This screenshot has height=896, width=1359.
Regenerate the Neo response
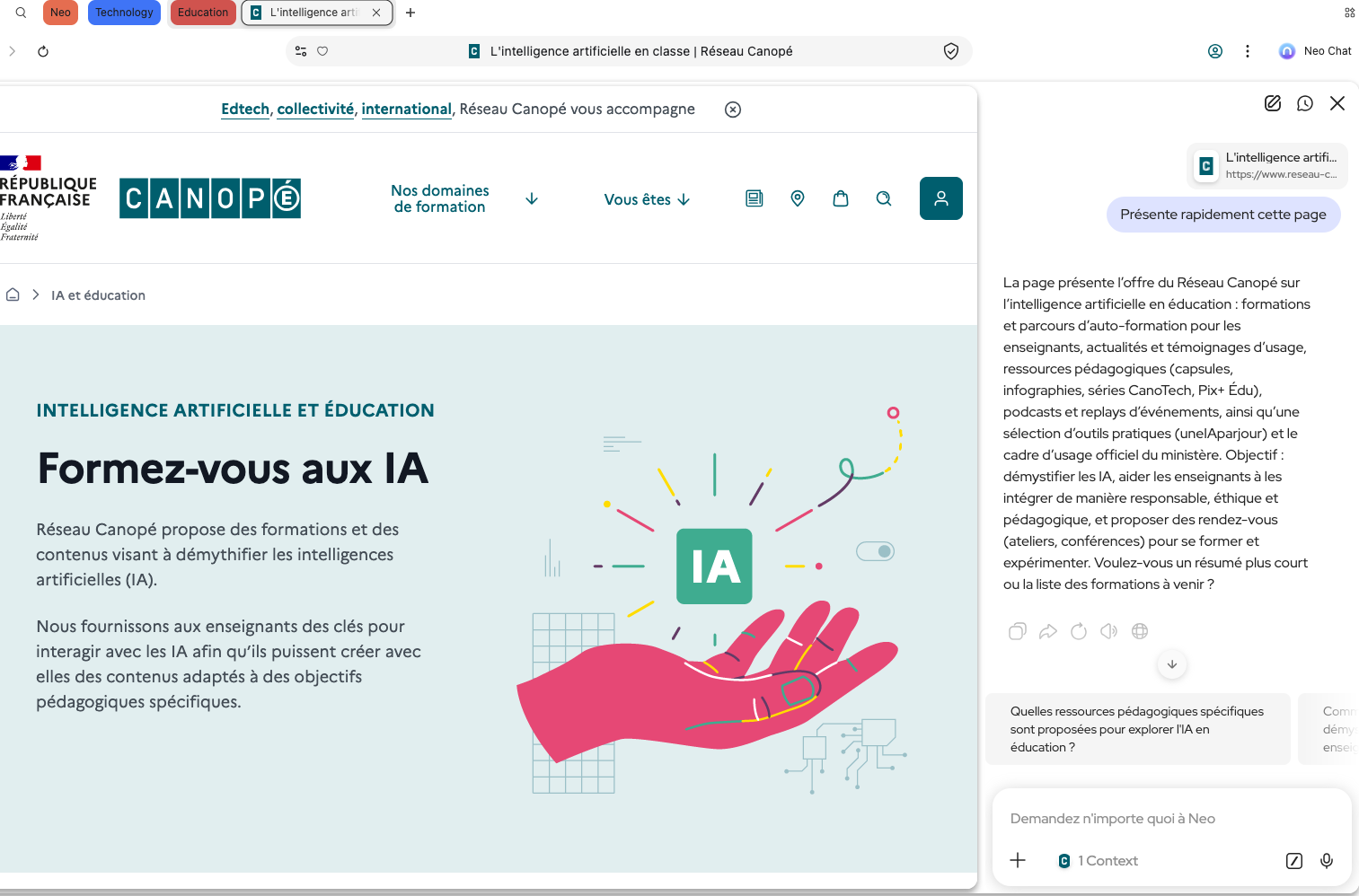pos(1079,631)
